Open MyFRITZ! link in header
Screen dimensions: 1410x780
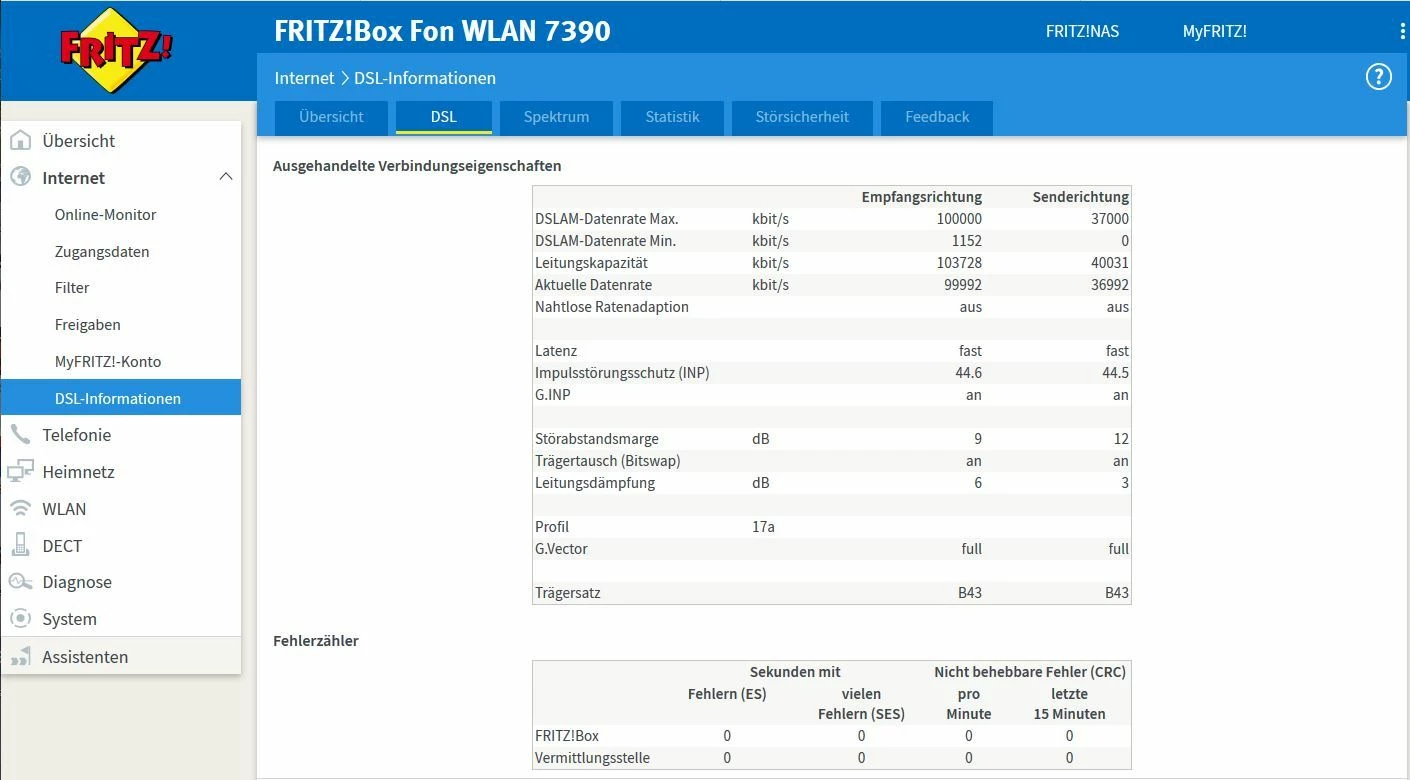coord(1214,31)
